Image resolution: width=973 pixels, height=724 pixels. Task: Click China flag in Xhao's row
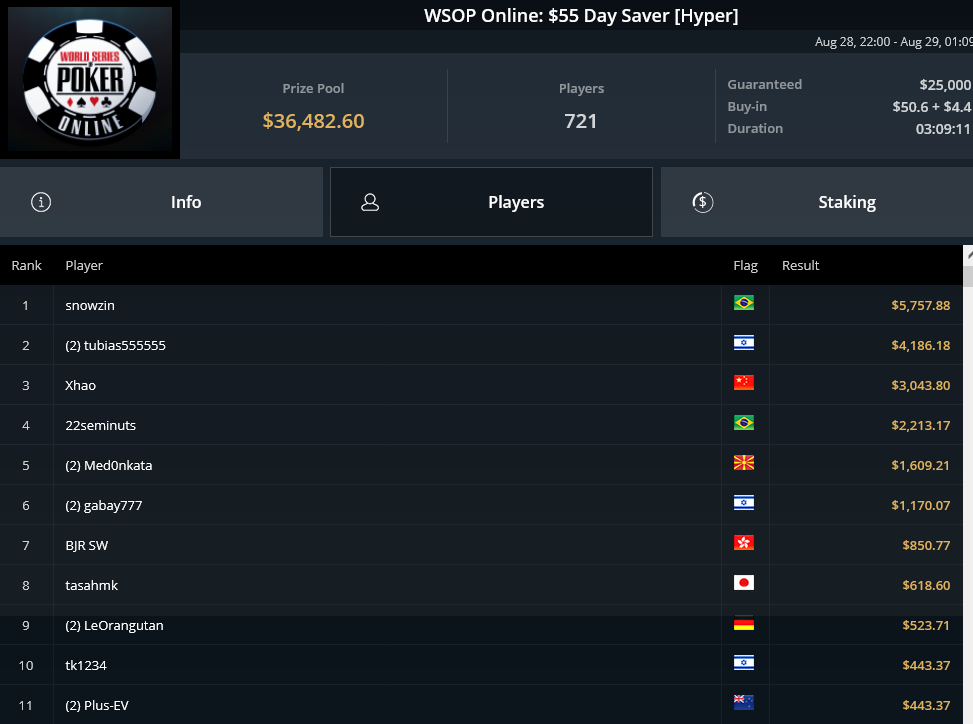(743, 383)
